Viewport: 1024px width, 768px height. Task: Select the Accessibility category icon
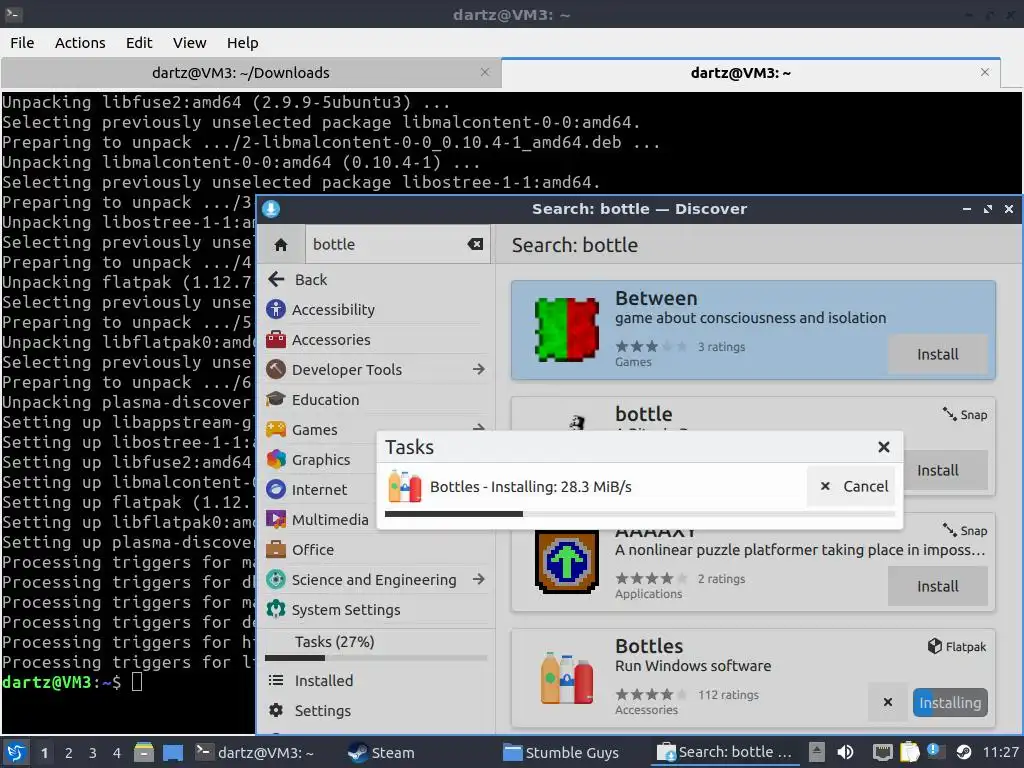[276, 309]
